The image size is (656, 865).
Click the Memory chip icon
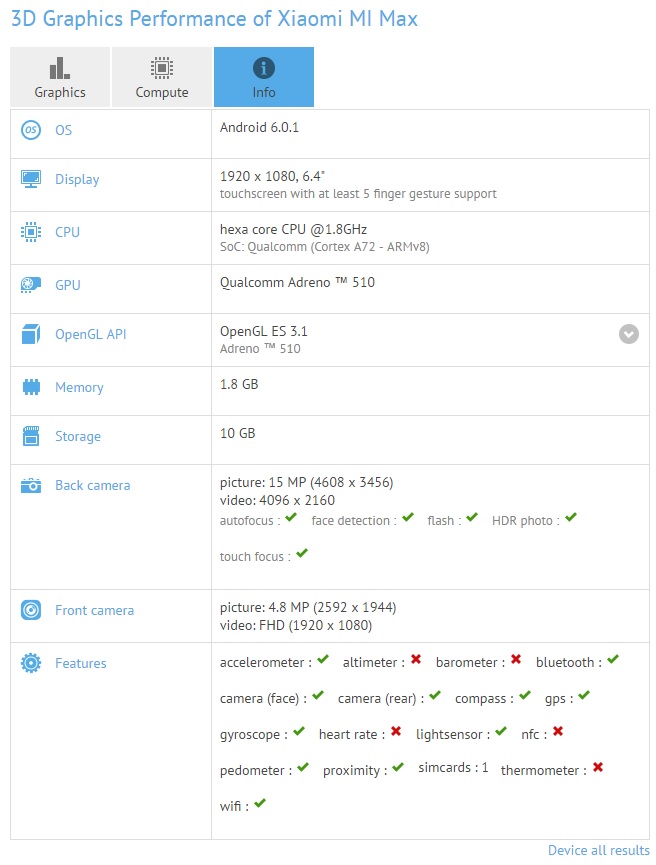[x=31, y=387]
